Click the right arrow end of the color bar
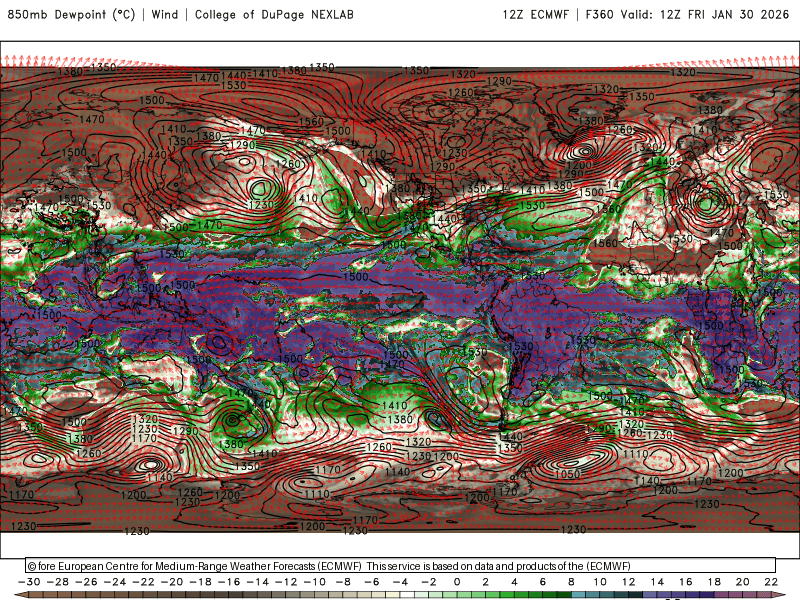Screen dimensions: 800x600 (779, 595)
